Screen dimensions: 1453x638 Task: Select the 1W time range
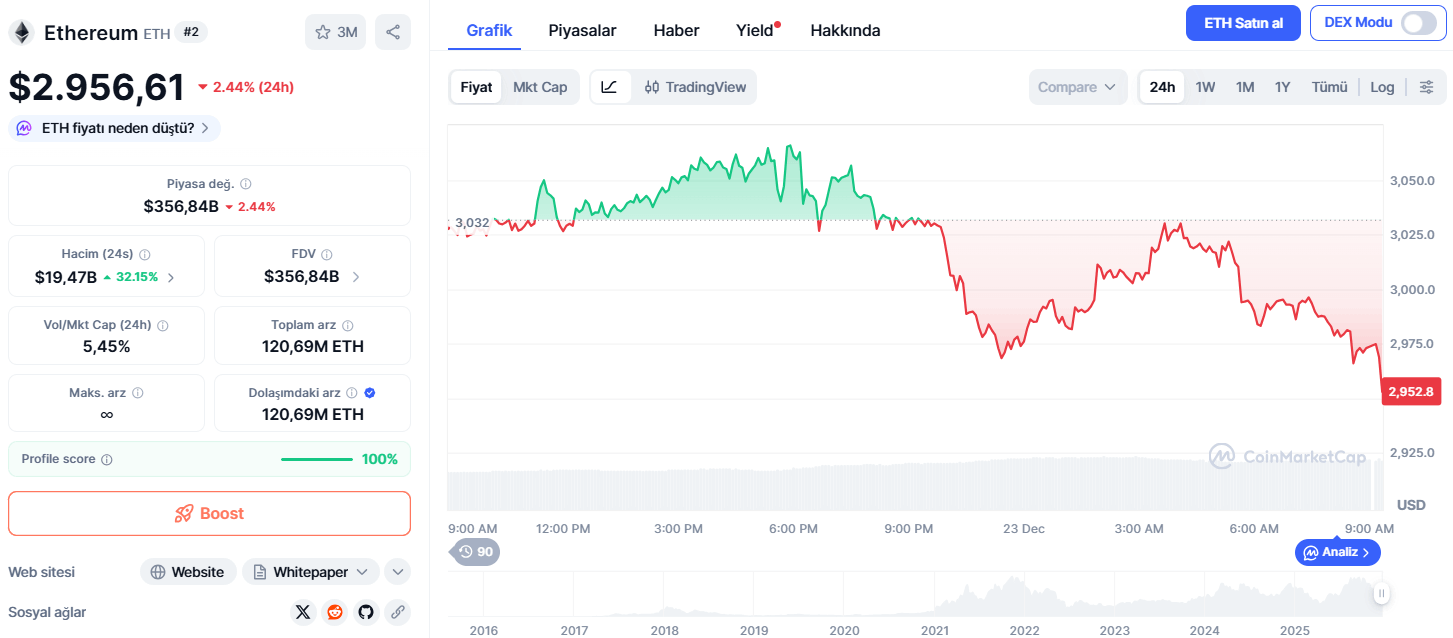click(1205, 87)
